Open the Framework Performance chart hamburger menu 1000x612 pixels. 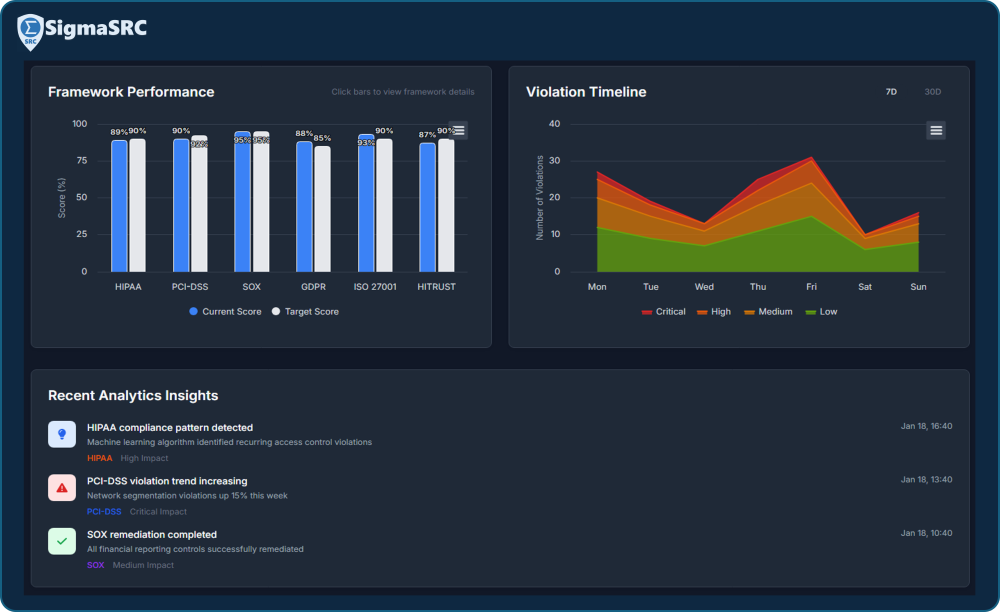pyautogui.click(x=459, y=130)
